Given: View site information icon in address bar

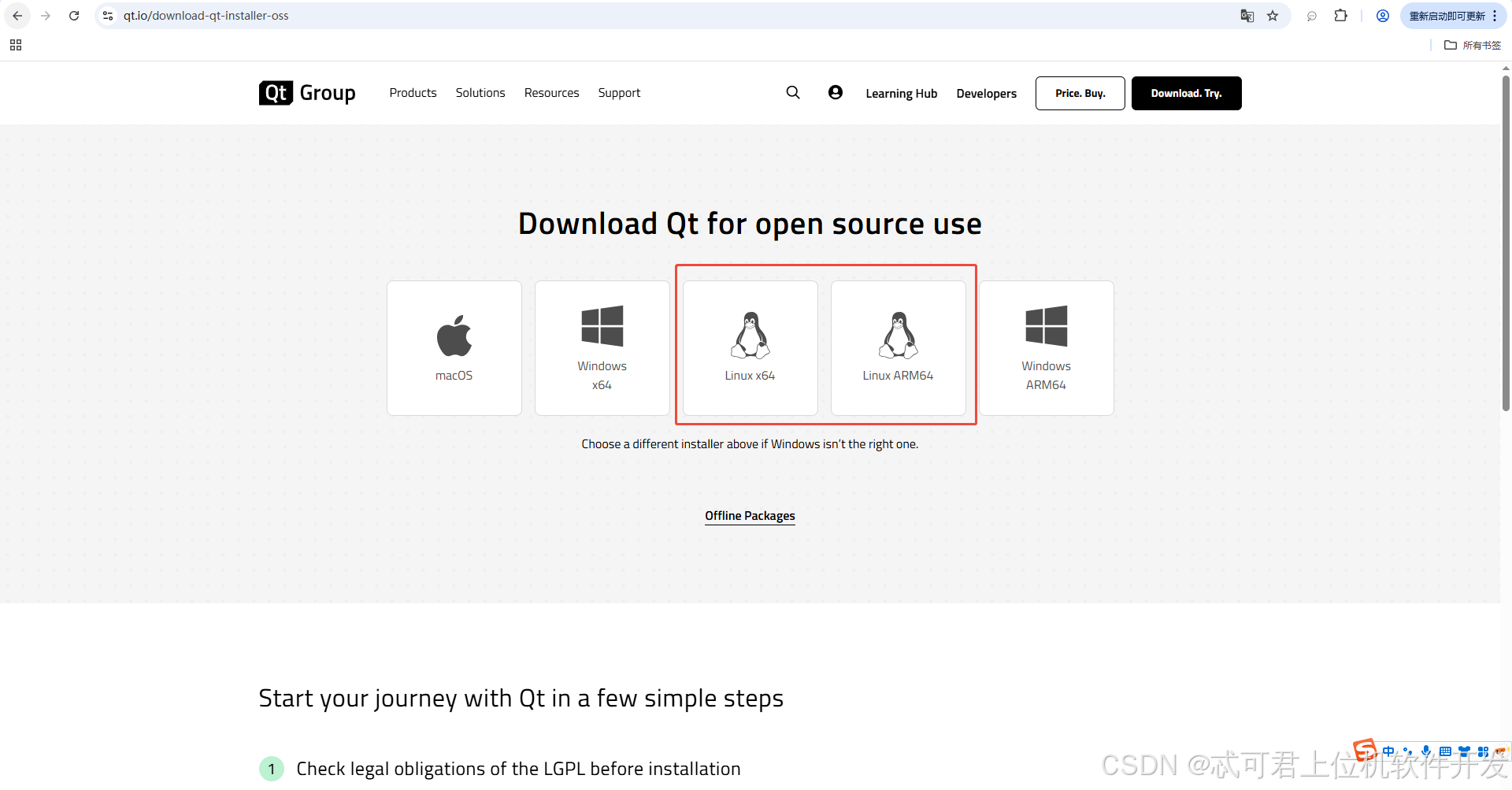Looking at the screenshot, I should [109, 16].
